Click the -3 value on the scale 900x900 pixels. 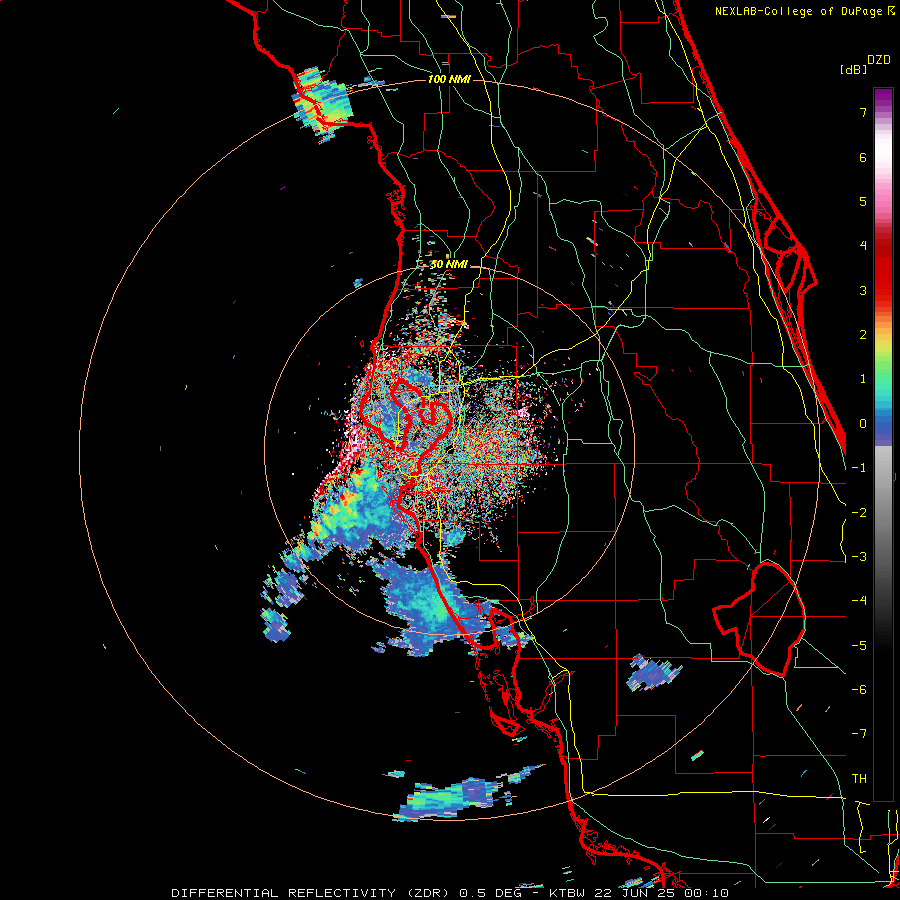click(859, 557)
